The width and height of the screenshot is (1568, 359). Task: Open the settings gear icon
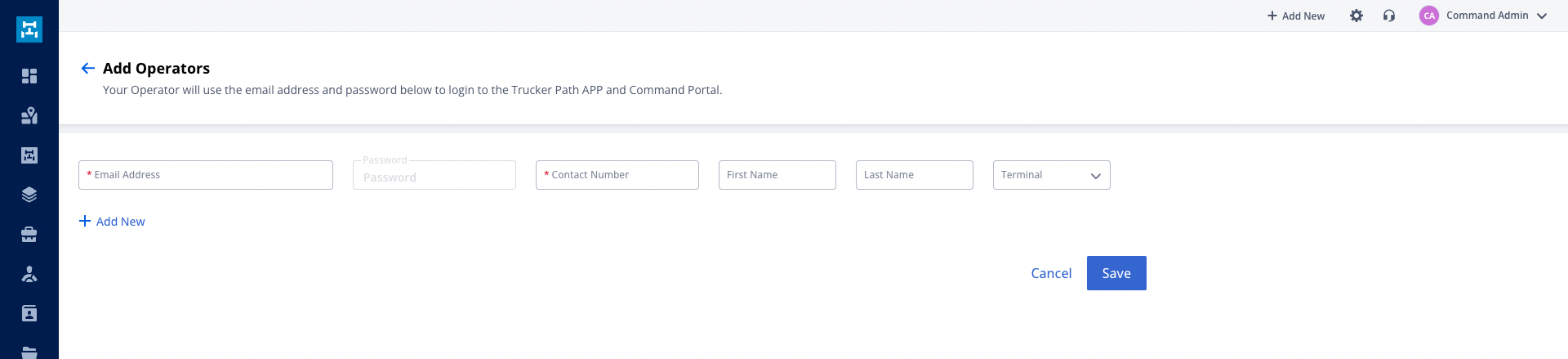click(x=1356, y=16)
